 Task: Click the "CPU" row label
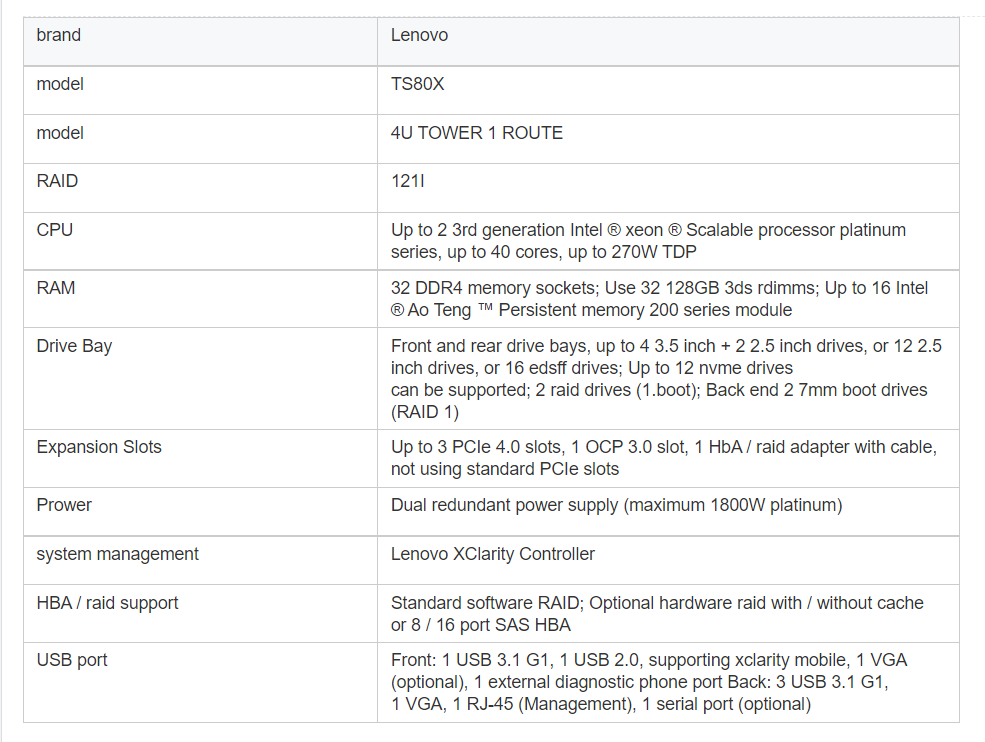55,230
